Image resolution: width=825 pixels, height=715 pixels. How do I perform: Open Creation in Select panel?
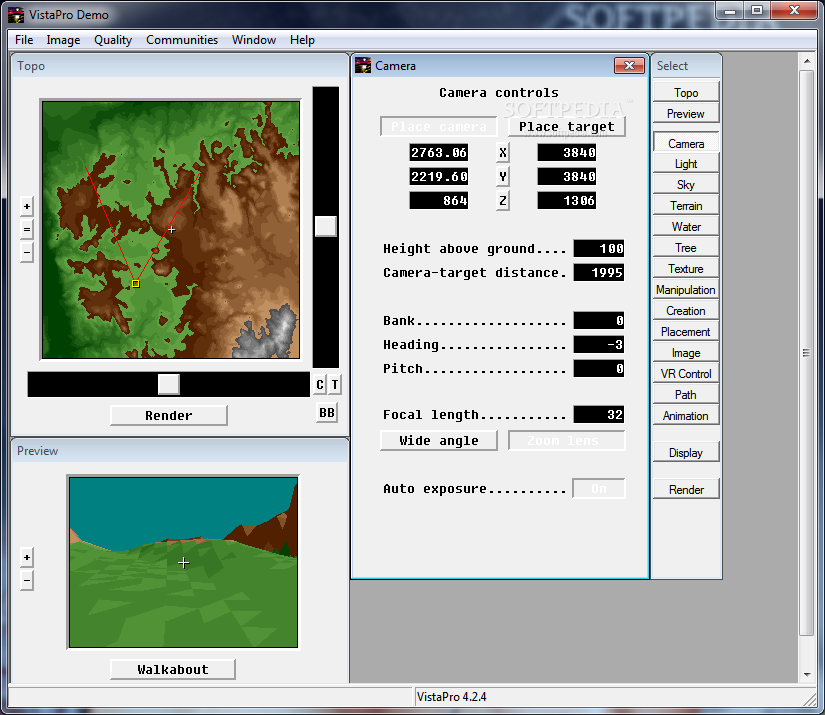pyautogui.click(x=686, y=311)
